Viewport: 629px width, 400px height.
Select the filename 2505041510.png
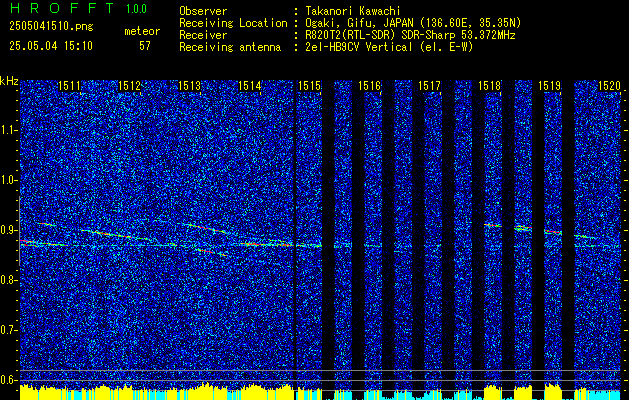pos(51,27)
